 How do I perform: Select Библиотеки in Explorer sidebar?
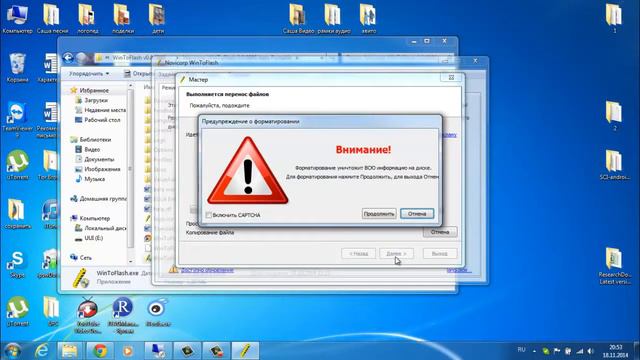[91, 139]
